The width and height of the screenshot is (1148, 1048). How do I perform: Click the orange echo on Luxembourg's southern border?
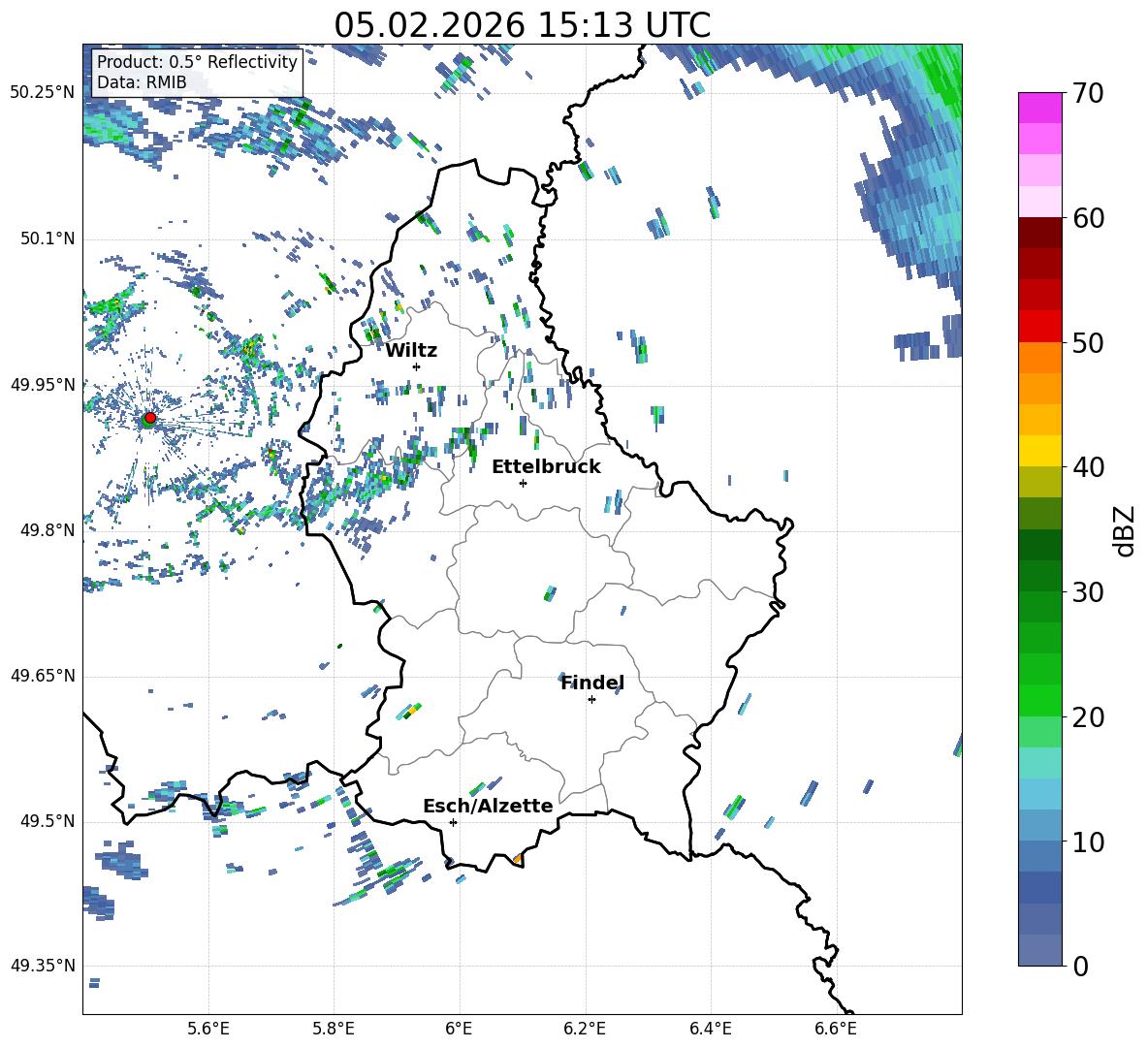(517, 859)
